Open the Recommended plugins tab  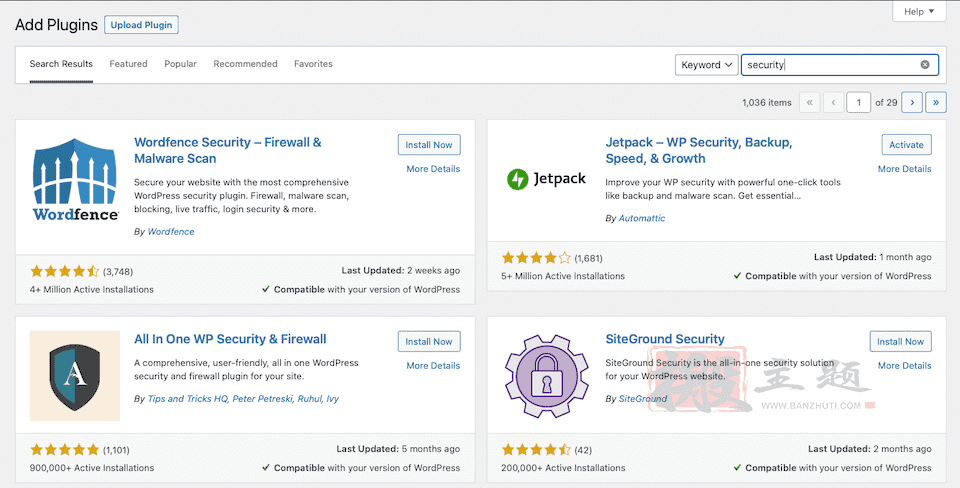[x=246, y=64]
